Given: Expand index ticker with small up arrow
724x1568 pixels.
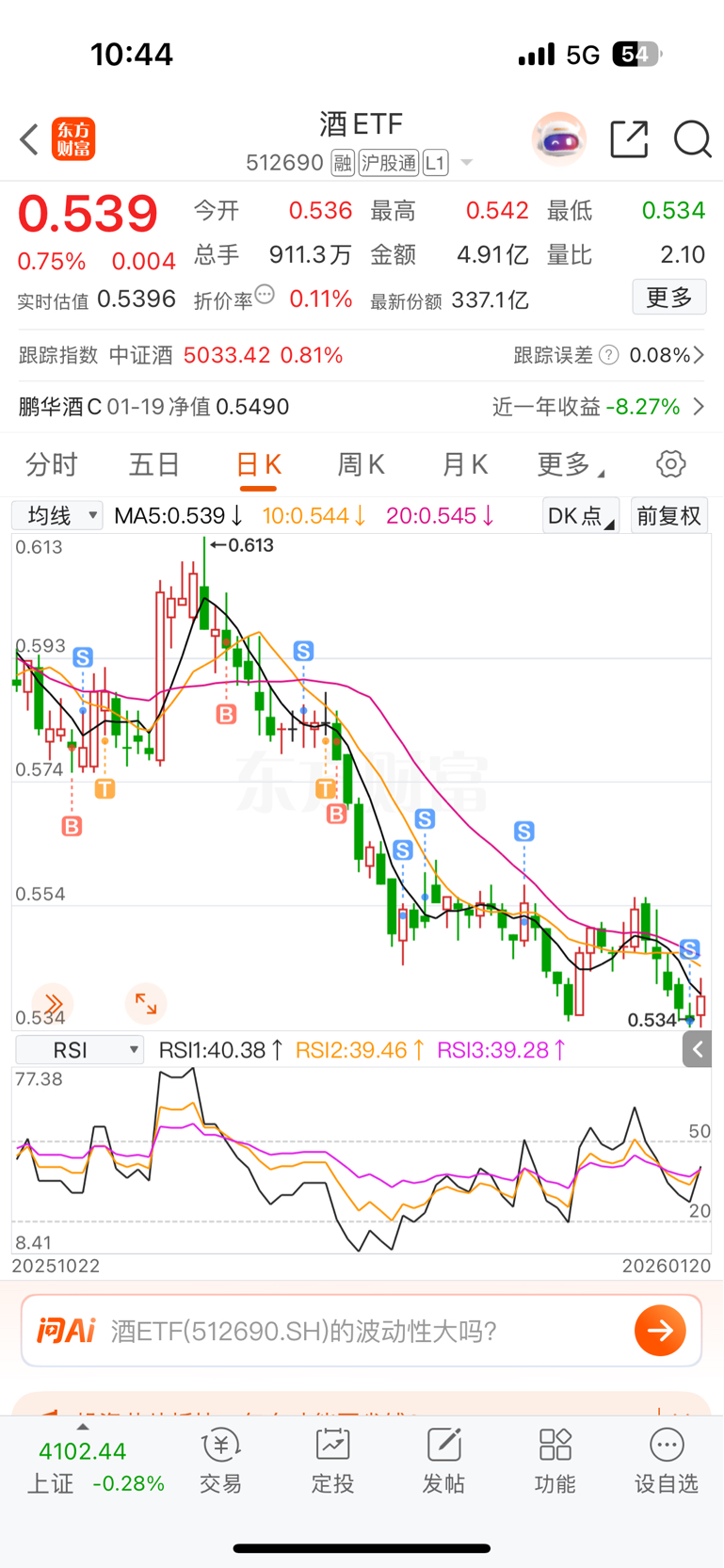Looking at the screenshot, I should pyautogui.click(x=83, y=1427).
